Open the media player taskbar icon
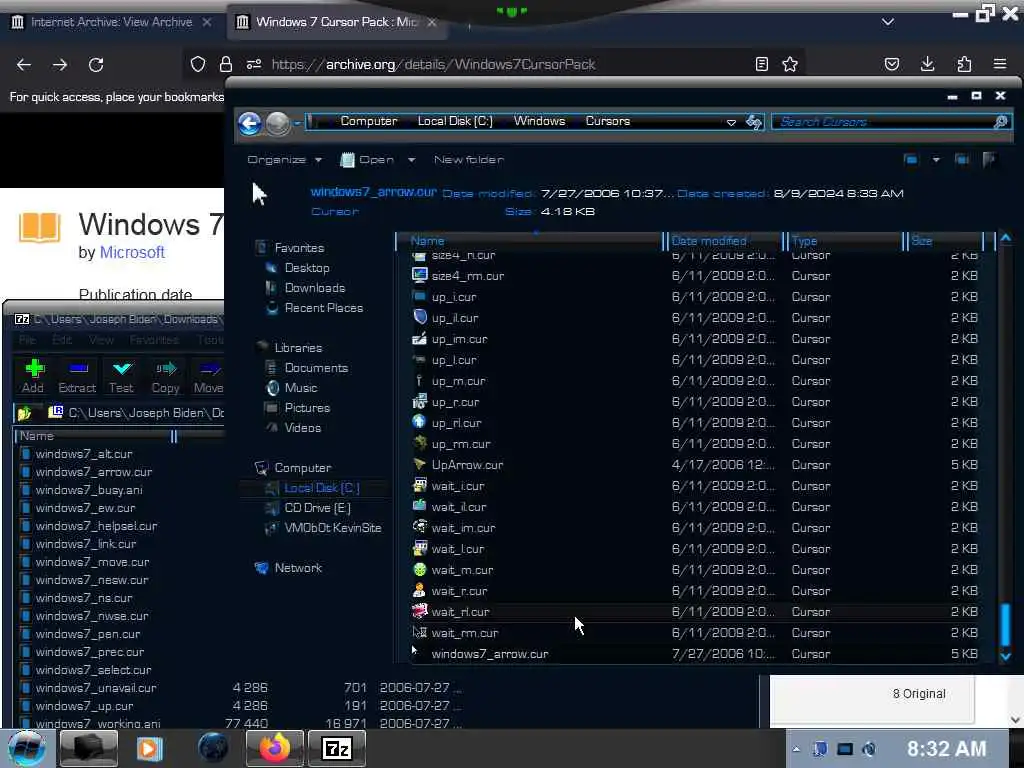This screenshot has height=768, width=1024. coord(149,748)
